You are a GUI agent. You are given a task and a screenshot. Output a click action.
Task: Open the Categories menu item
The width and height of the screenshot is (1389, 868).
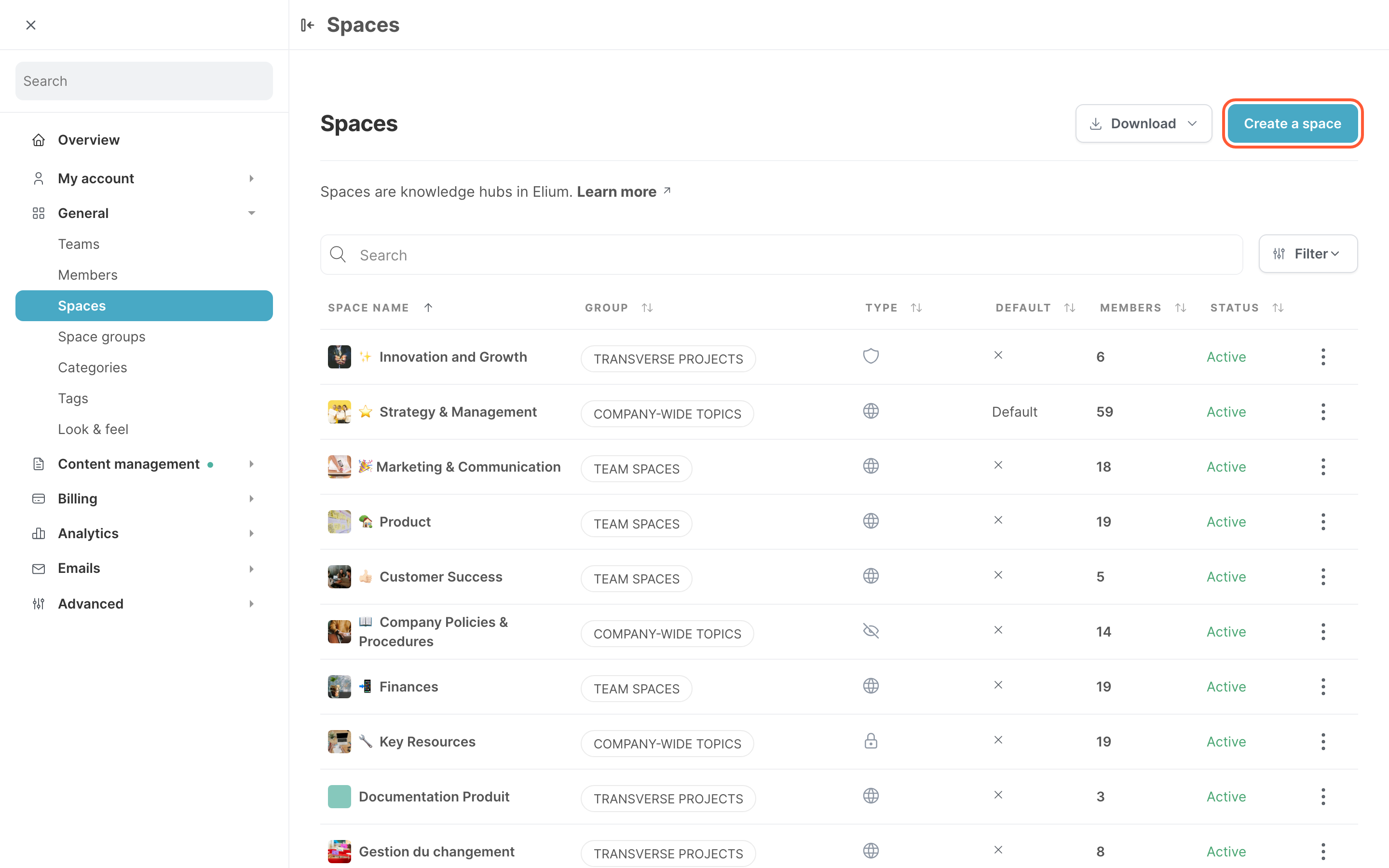click(93, 367)
